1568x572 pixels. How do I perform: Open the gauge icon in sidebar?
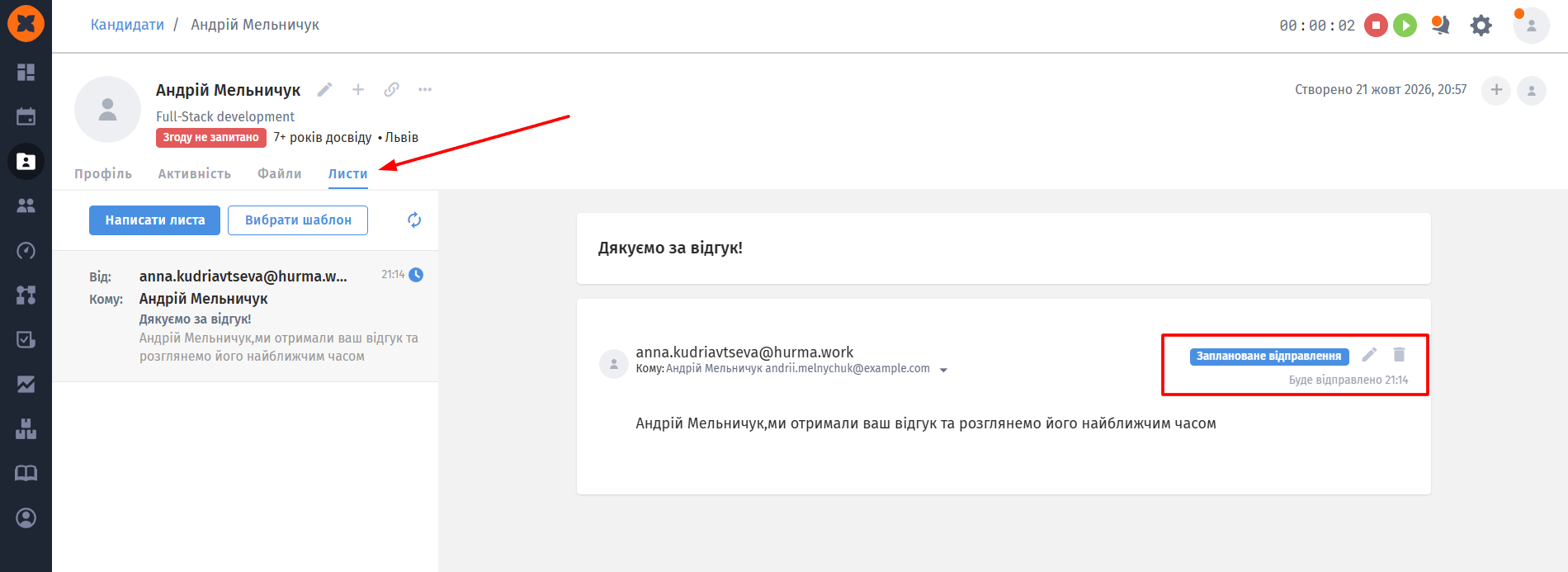click(26, 250)
